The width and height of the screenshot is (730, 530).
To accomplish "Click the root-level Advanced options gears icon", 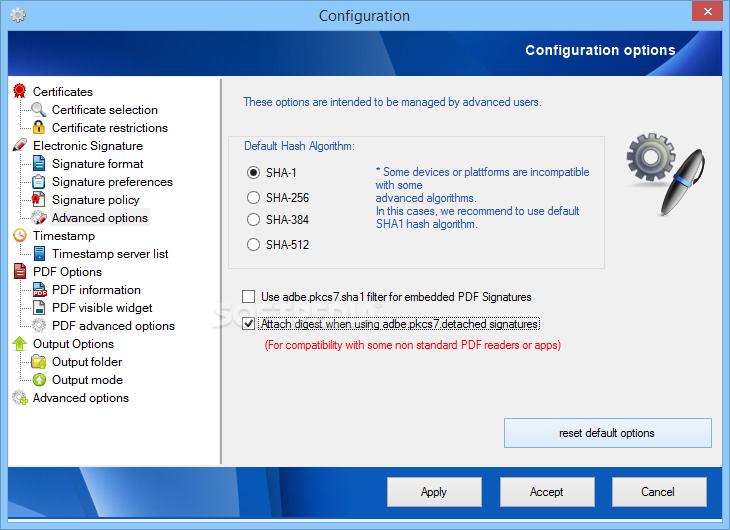I will pyautogui.click(x=20, y=398).
